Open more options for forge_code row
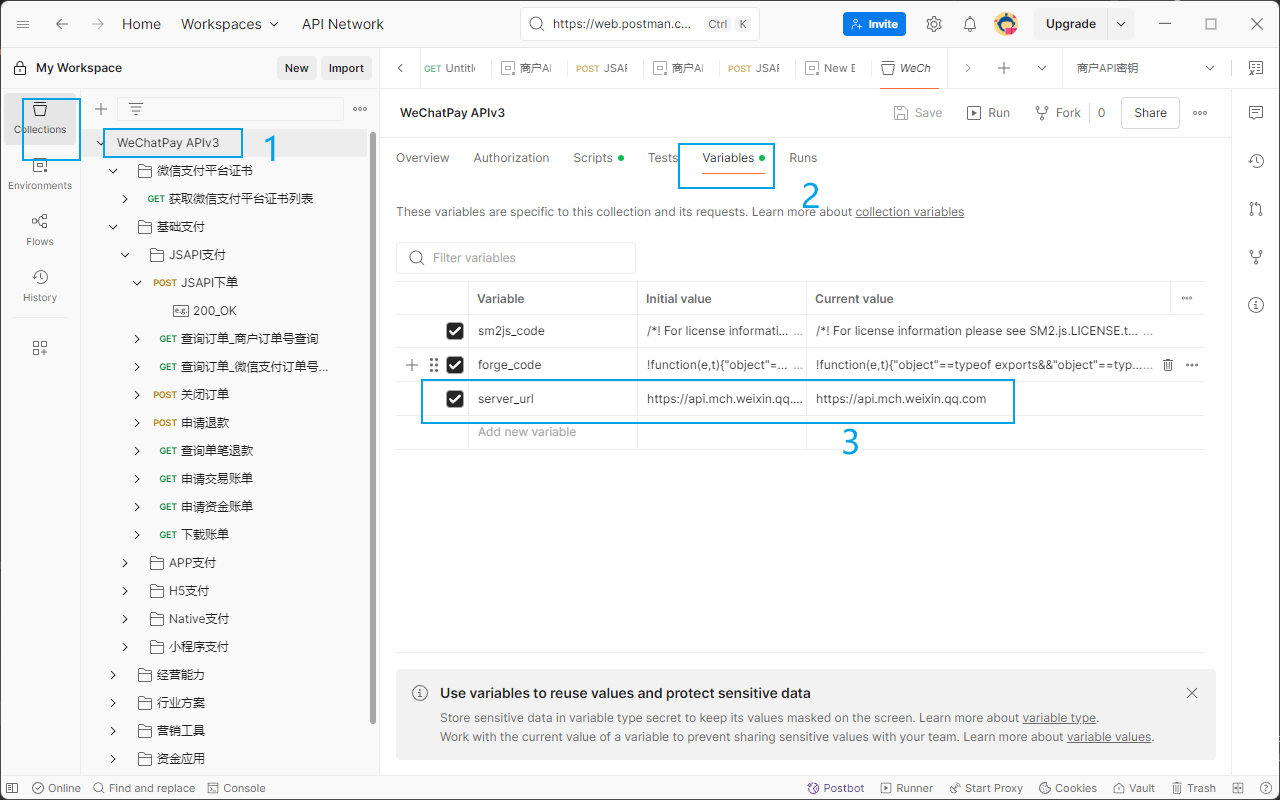Viewport: 1280px width, 800px height. [x=1192, y=365]
